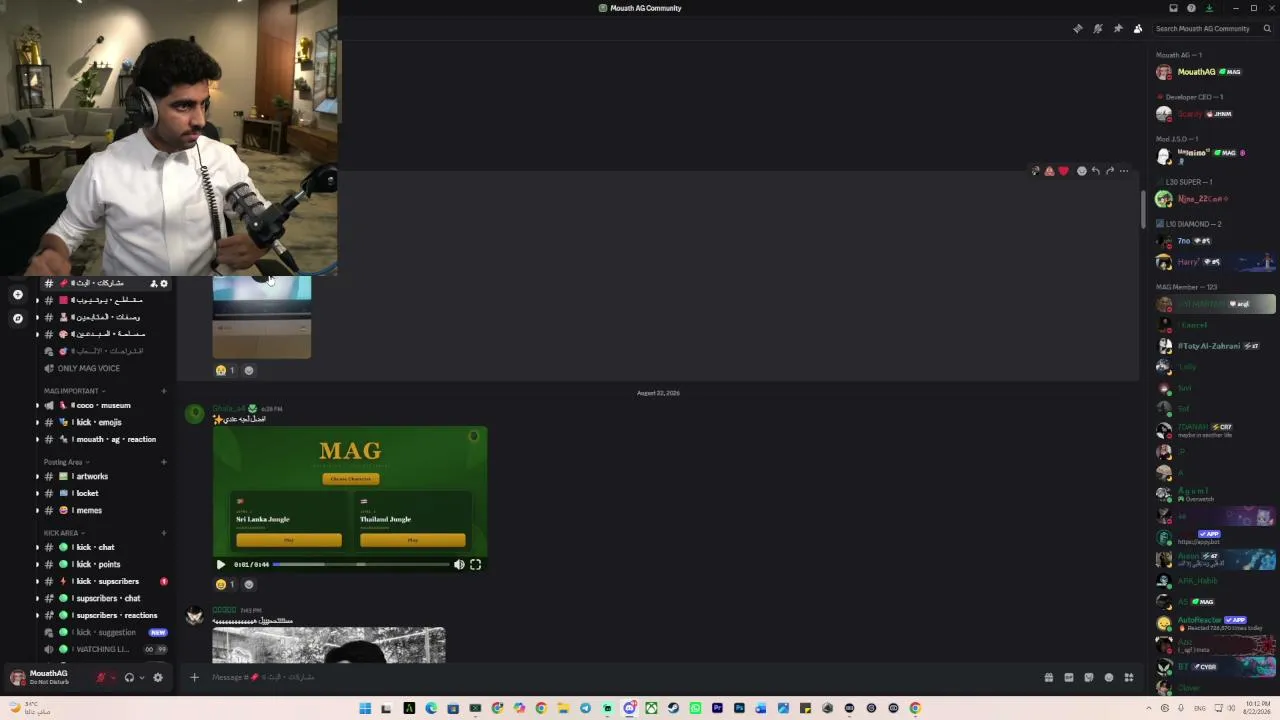The image size is (1280, 720).
Task: Collapse MAG IMPORTANT category
Action: tap(73, 391)
